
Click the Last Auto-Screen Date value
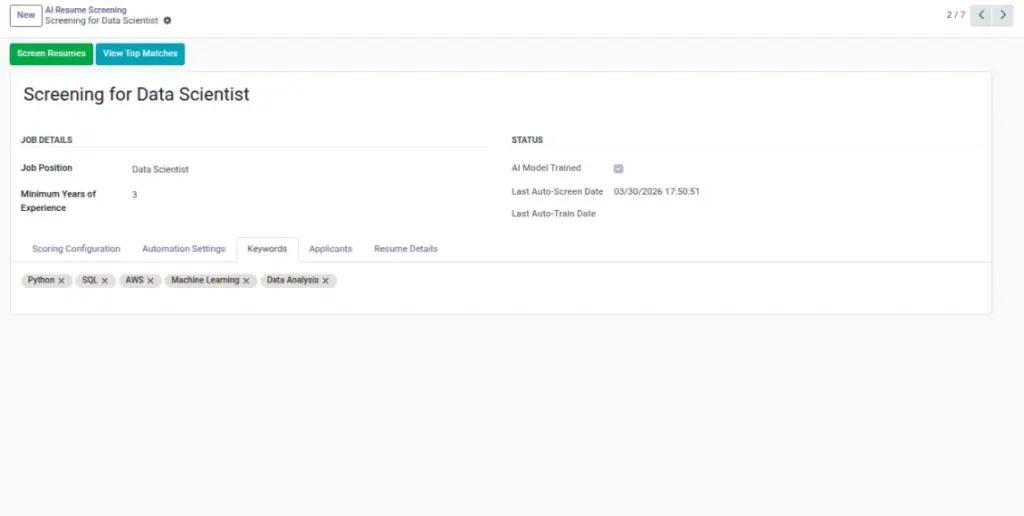pos(657,191)
